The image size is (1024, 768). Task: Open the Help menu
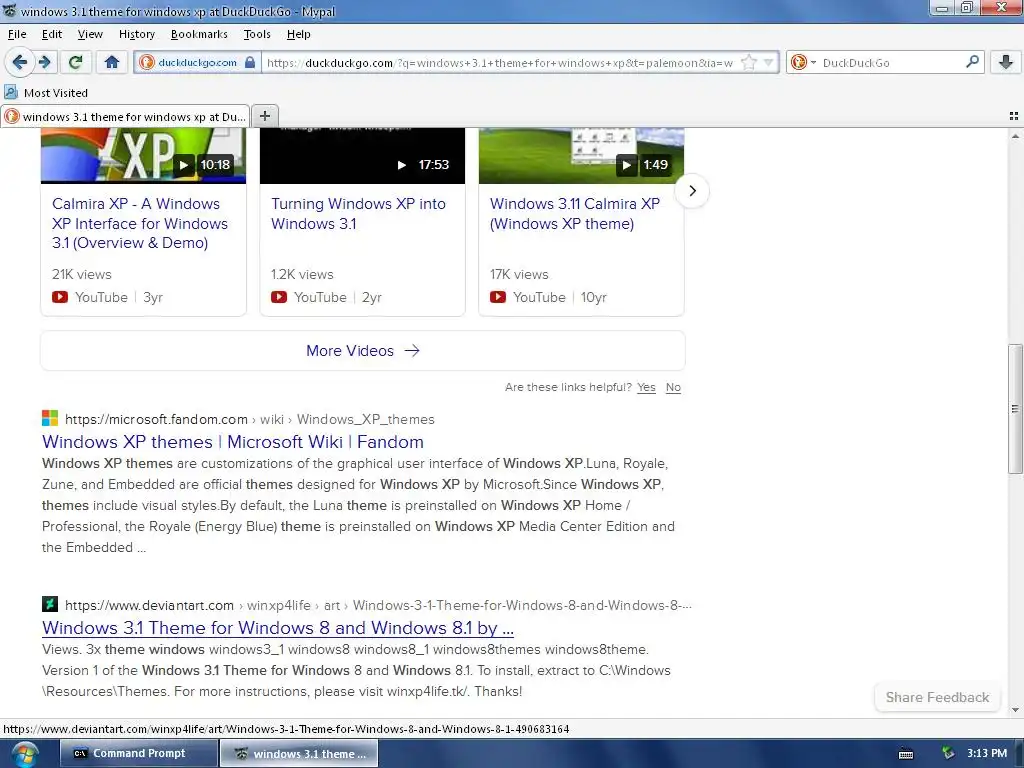coord(298,34)
